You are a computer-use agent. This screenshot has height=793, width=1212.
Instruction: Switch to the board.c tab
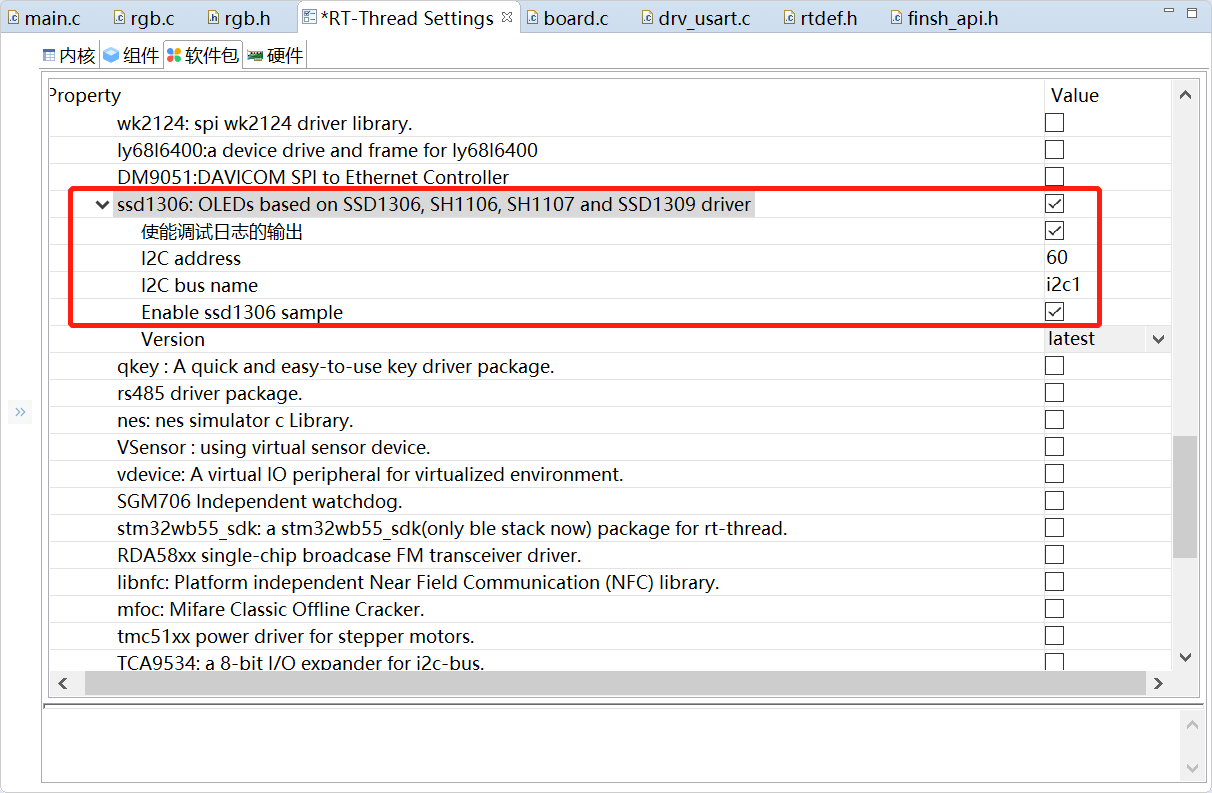pyautogui.click(x=567, y=18)
